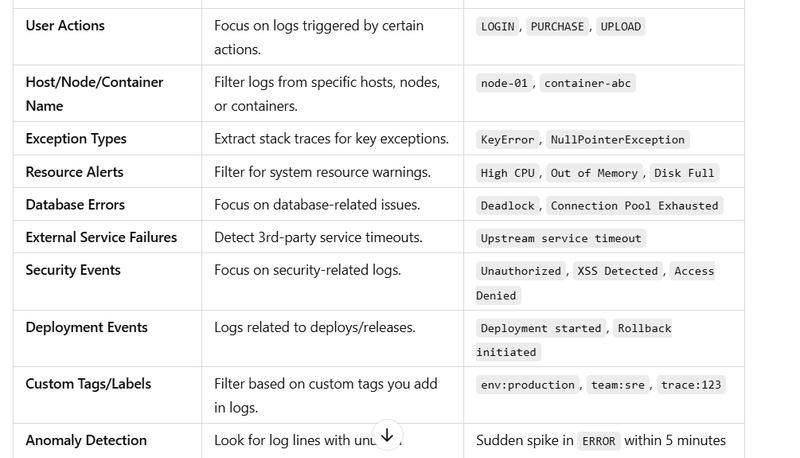Select the node-01 code snippet
The width and height of the screenshot is (800, 458).
pyautogui.click(x=504, y=83)
